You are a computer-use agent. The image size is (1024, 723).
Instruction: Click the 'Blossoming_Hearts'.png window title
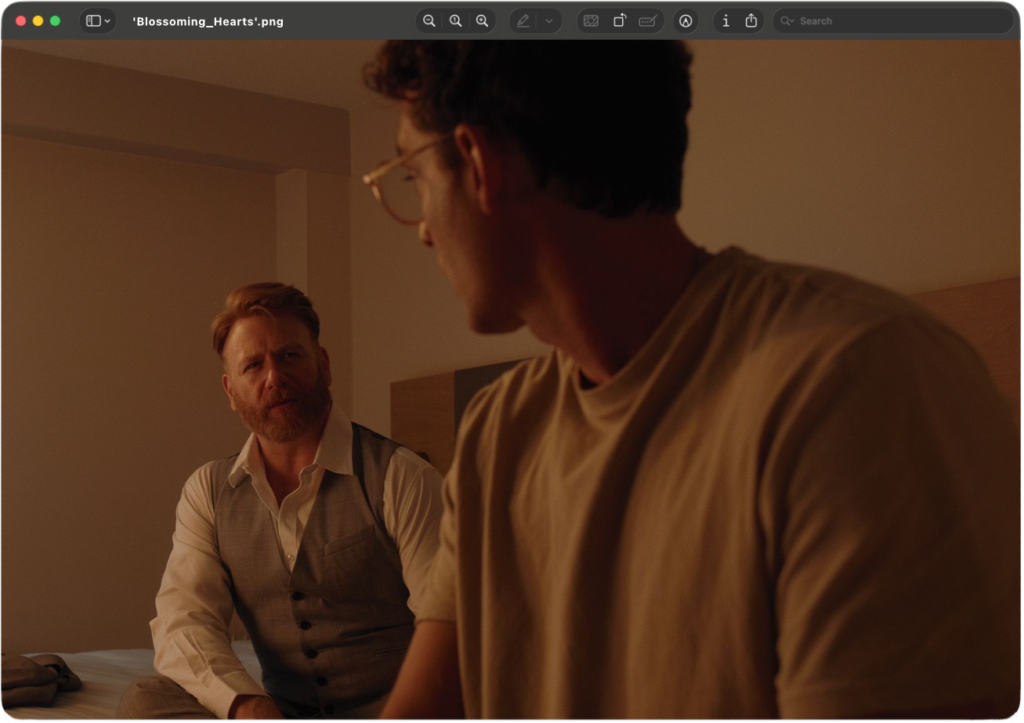pyautogui.click(x=208, y=21)
